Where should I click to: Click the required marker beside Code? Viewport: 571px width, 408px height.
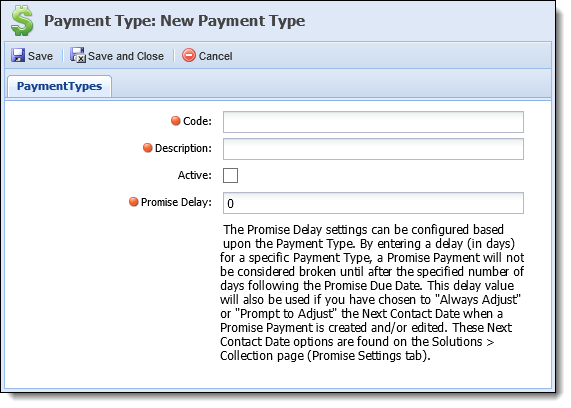click(176, 121)
